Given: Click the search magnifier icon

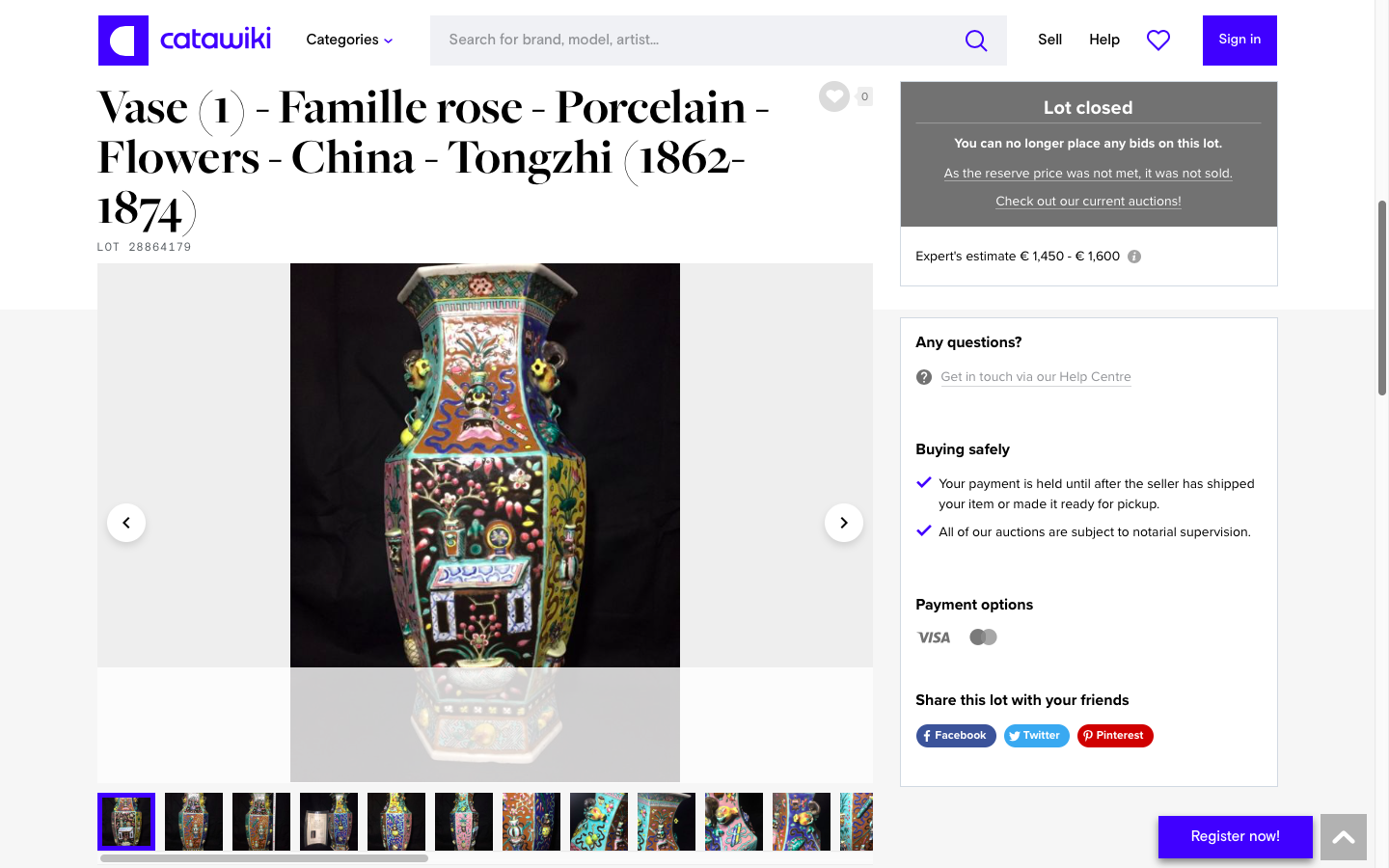Looking at the screenshot, I should (976, 41).
